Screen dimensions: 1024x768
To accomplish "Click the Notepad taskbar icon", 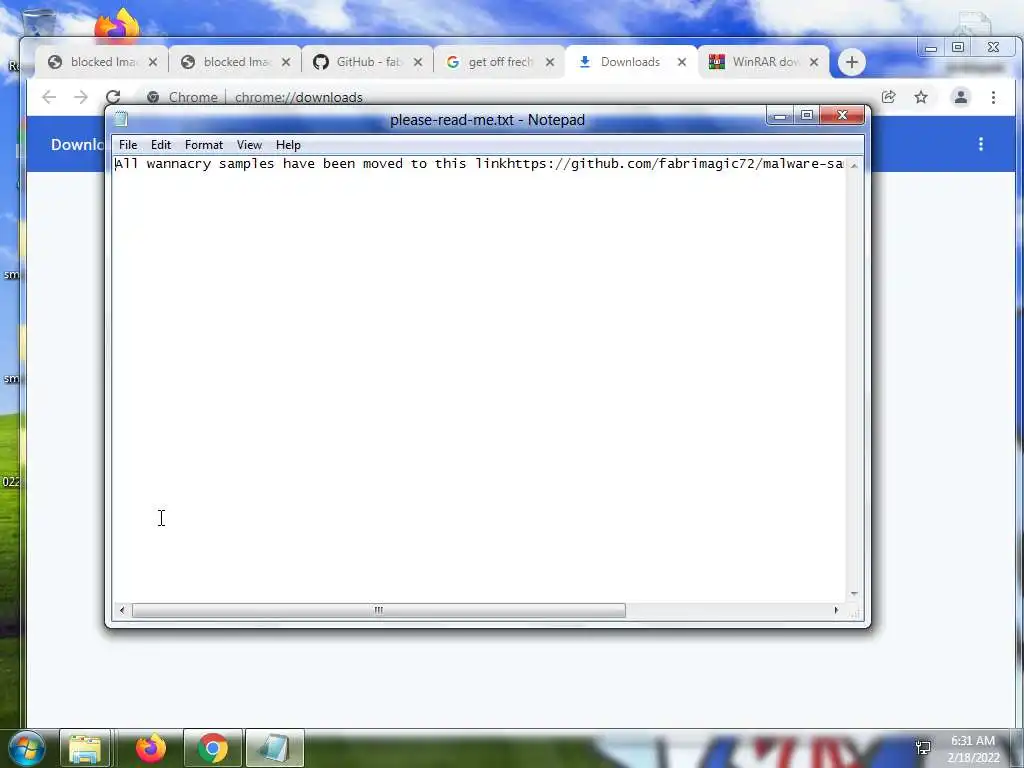I will (274, 748).
